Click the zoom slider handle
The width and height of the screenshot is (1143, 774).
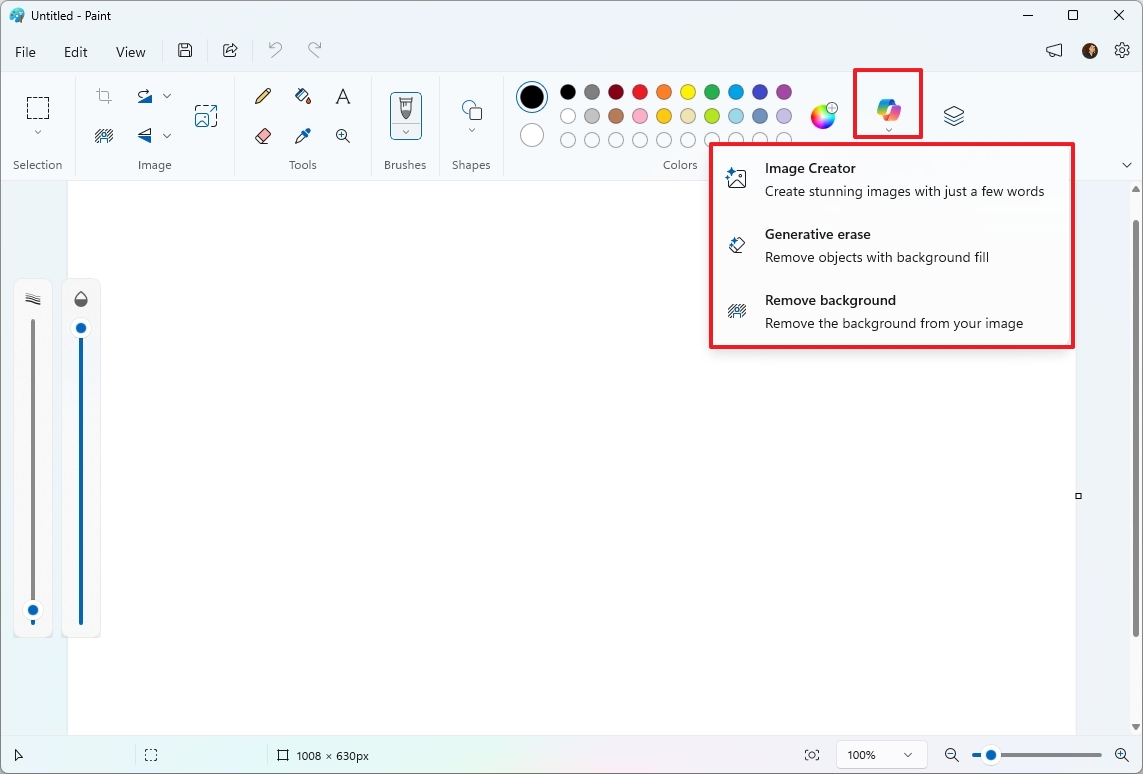[991, 755]
